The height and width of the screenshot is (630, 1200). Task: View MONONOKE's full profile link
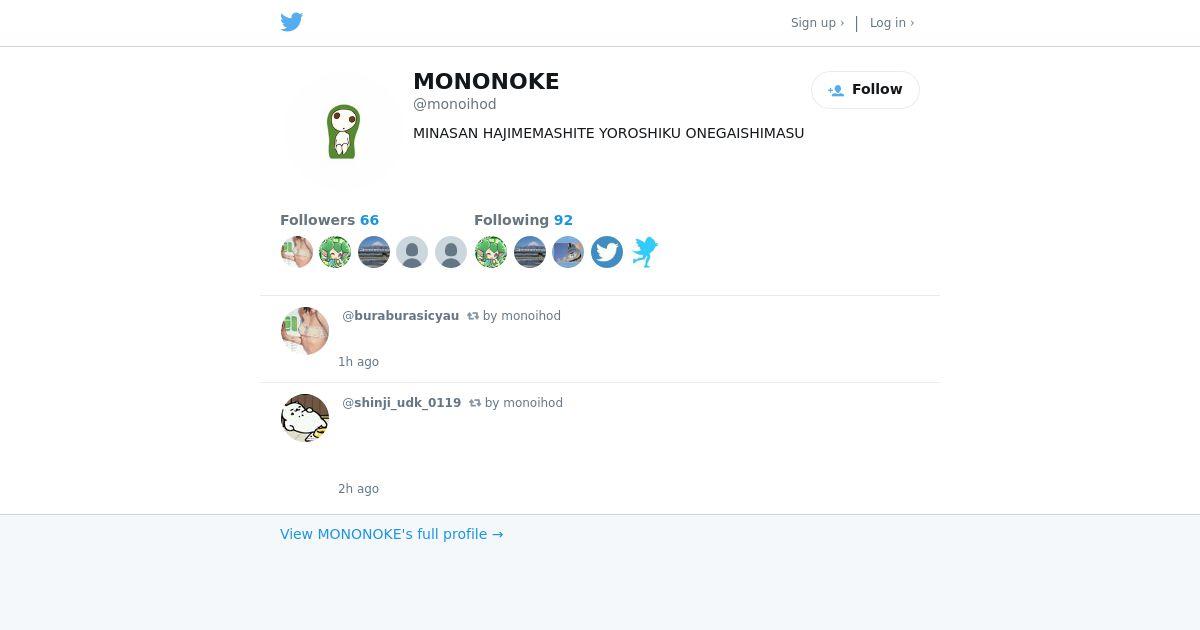pyautogui.click(x=391, y=534)
